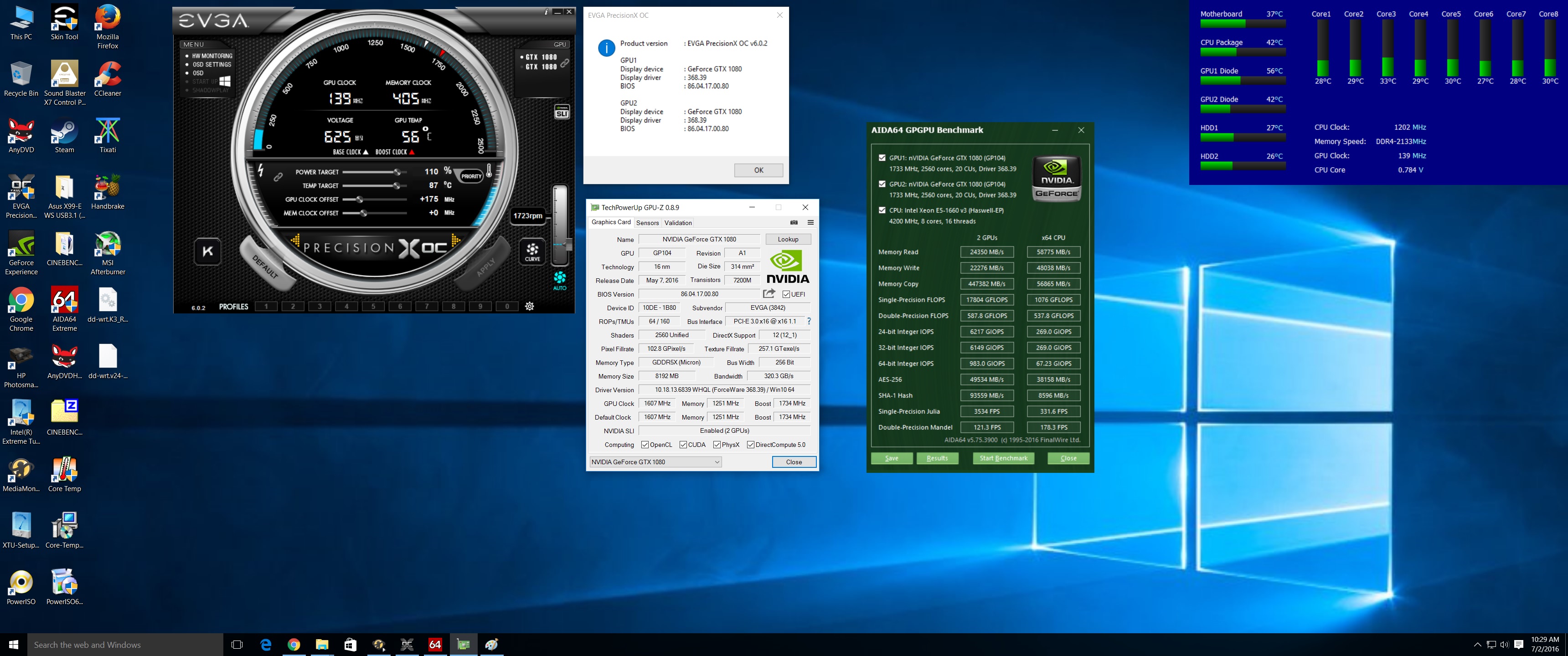Viewport: 1568px width, 656px height.
Task: Click the fan speed vertical slider in PrecisionX
Action: [x=560, y=225]
